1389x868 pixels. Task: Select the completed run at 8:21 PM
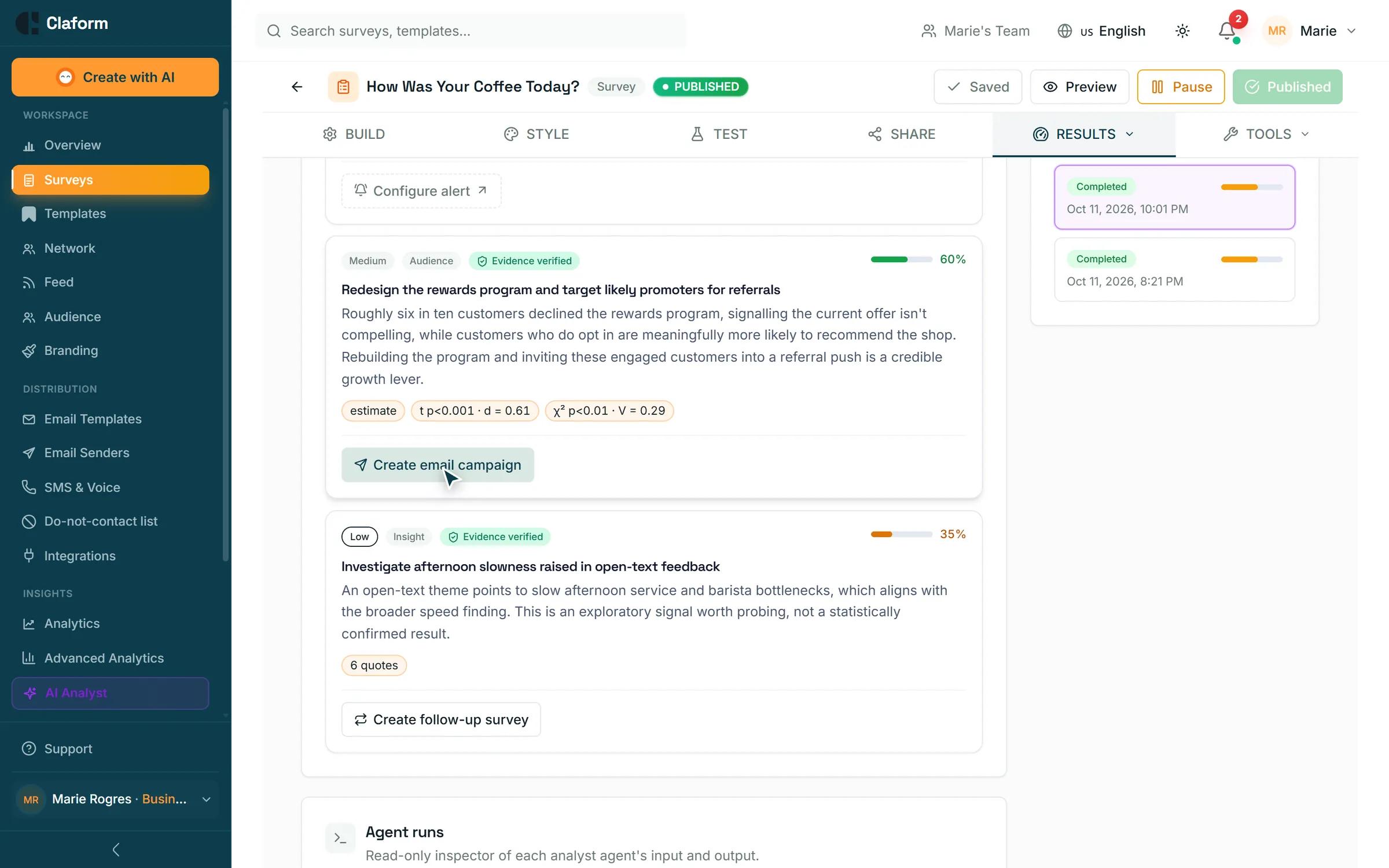[1174, 270]
